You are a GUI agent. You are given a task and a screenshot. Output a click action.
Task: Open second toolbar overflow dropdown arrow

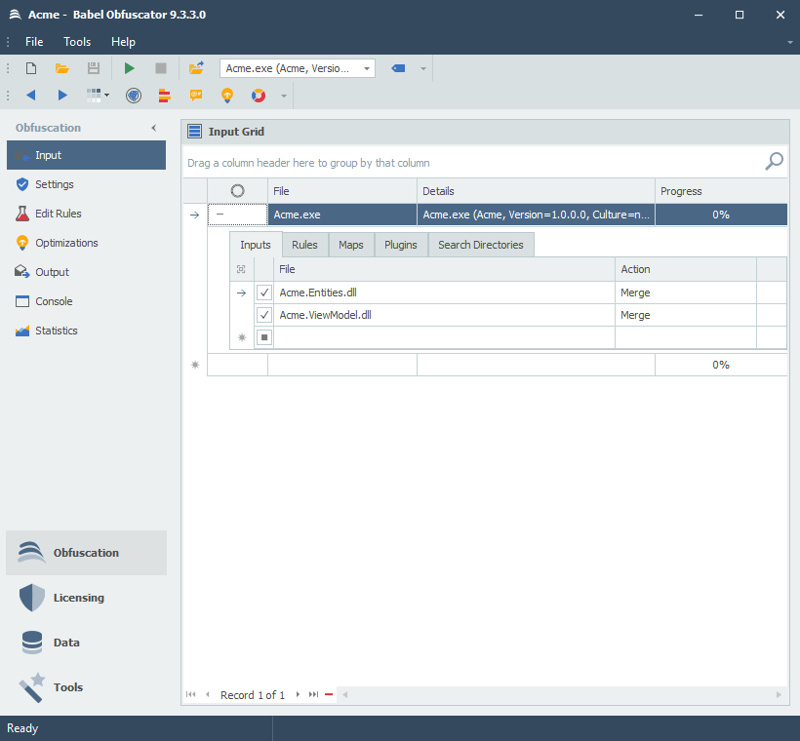click(284, 96)
